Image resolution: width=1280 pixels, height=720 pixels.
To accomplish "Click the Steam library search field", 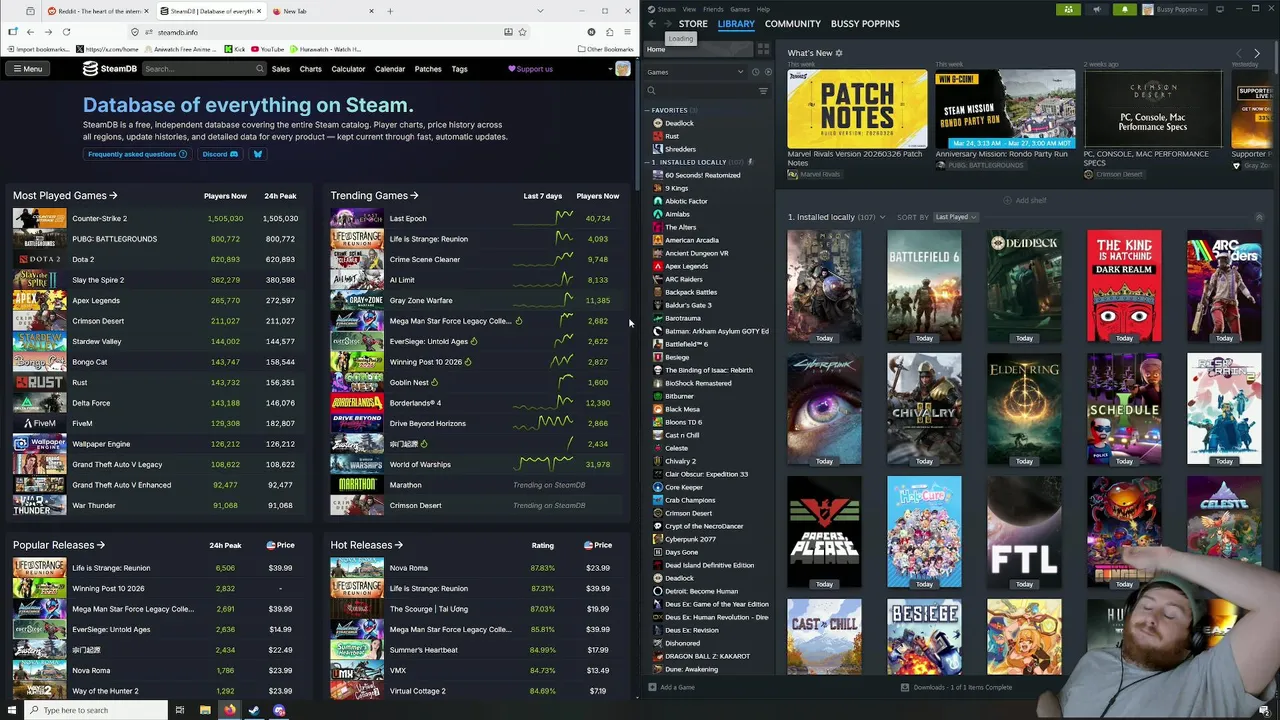I will (700, 91).
